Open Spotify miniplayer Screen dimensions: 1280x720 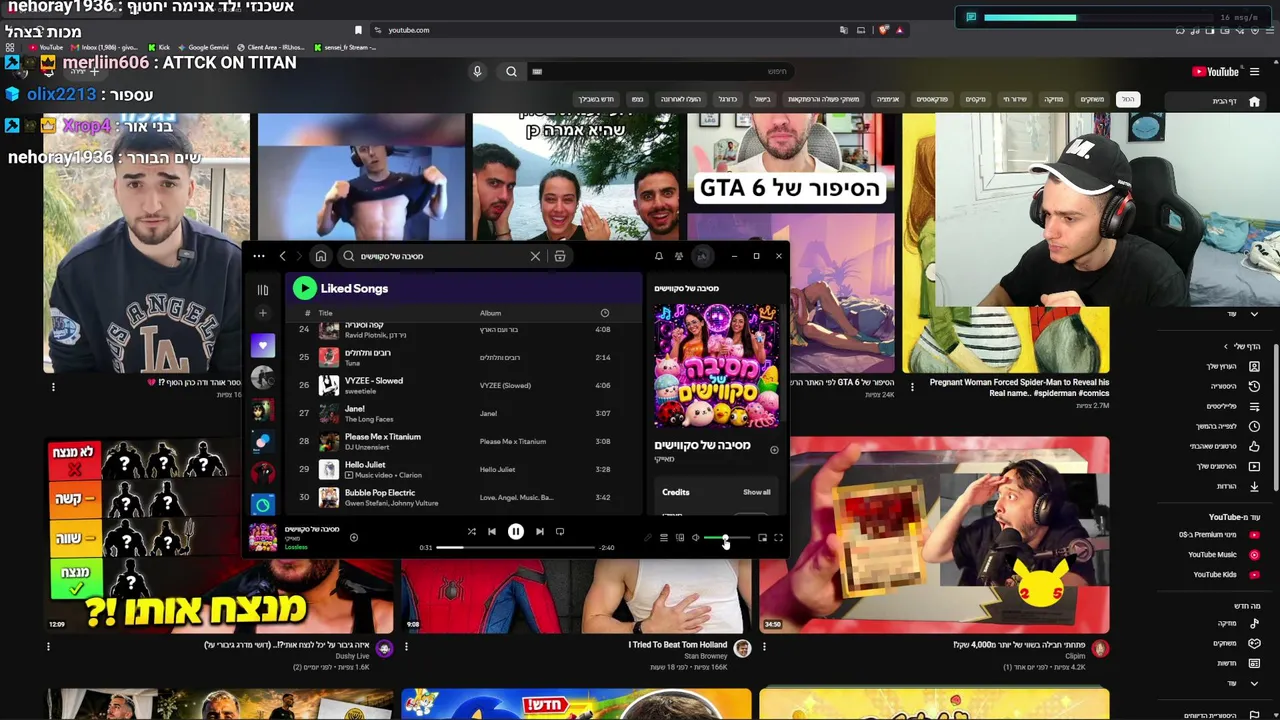[x=762, y=538]
